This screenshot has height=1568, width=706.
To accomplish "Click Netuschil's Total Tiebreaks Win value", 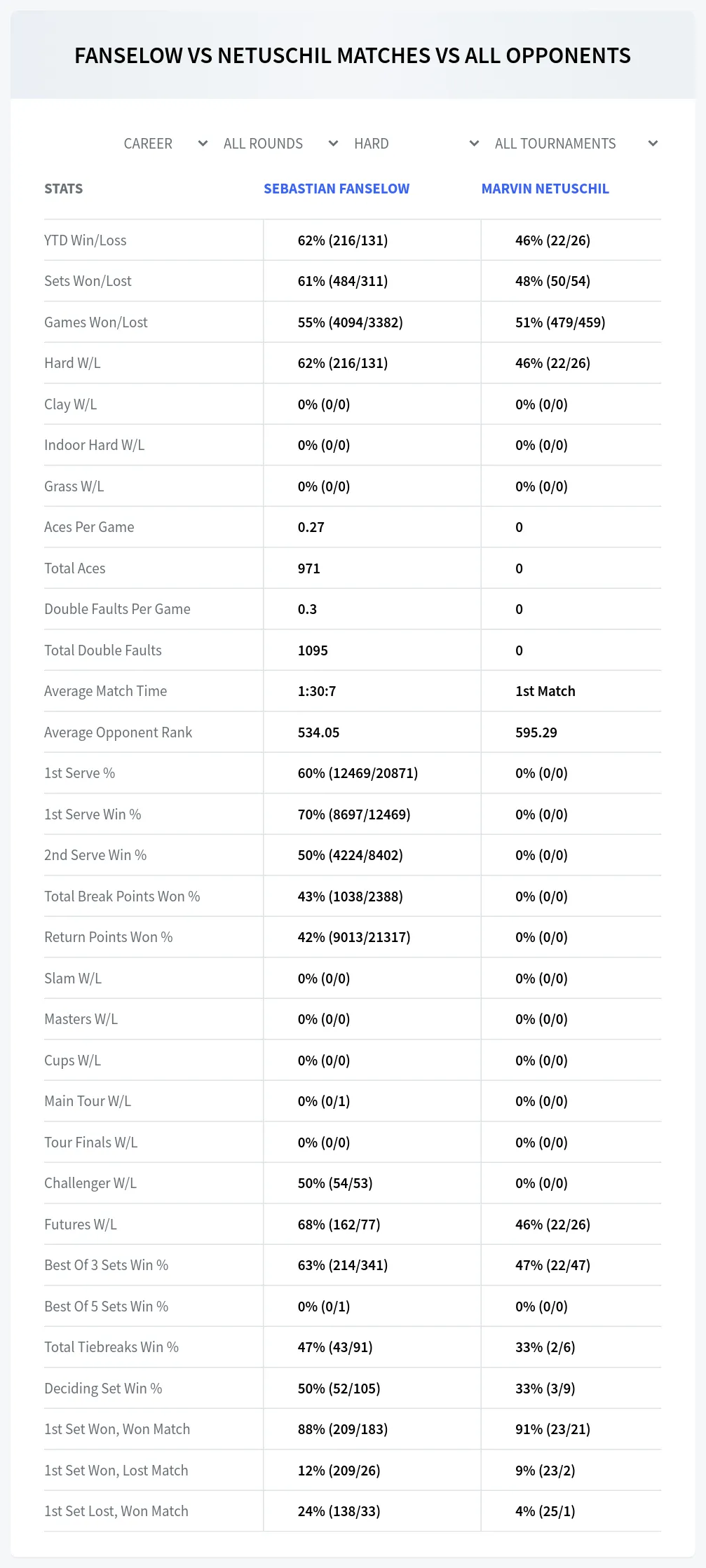I will [x=545, y=1347].
